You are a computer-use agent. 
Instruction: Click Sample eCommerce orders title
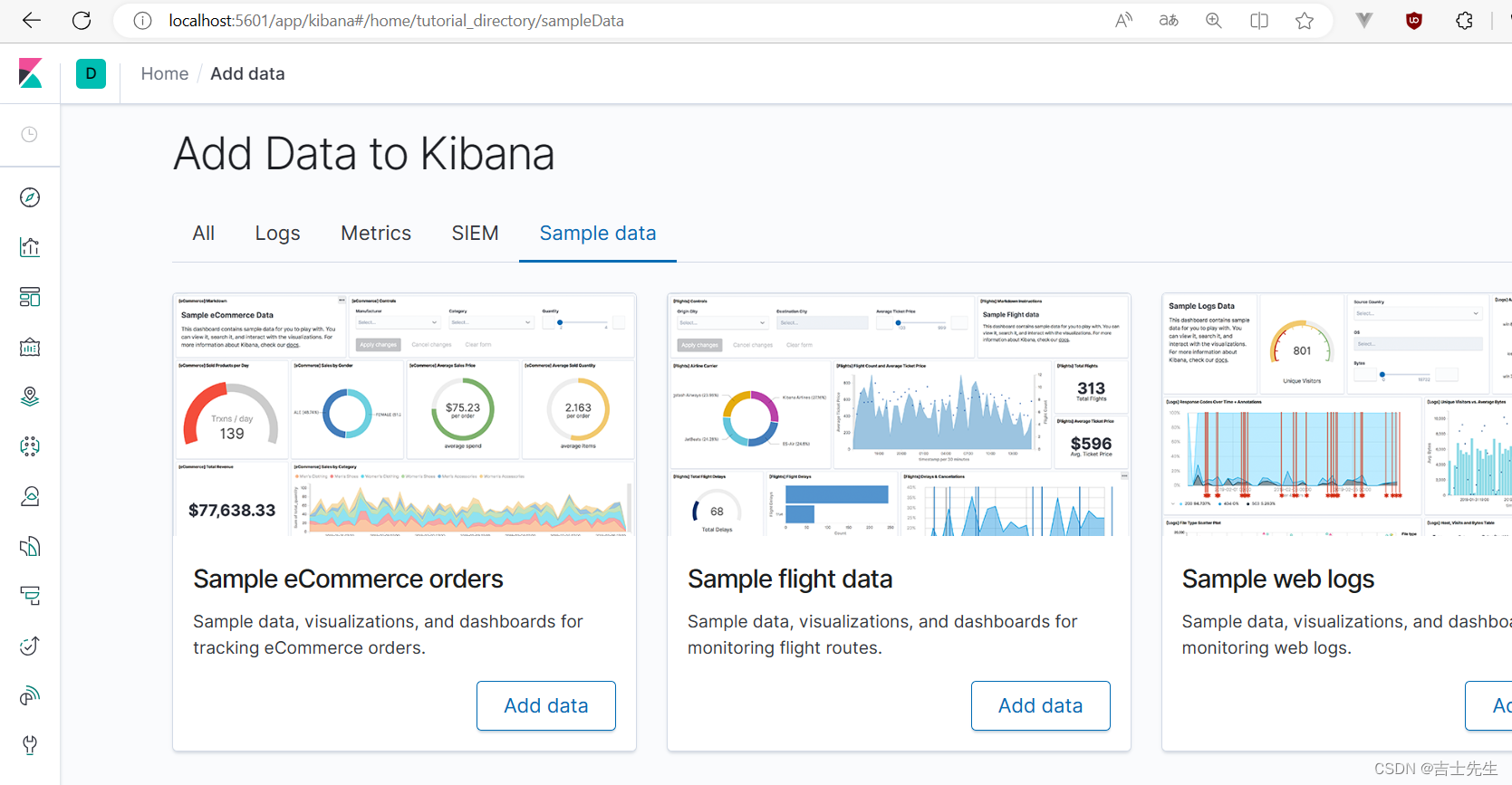(x=348, y=579)
